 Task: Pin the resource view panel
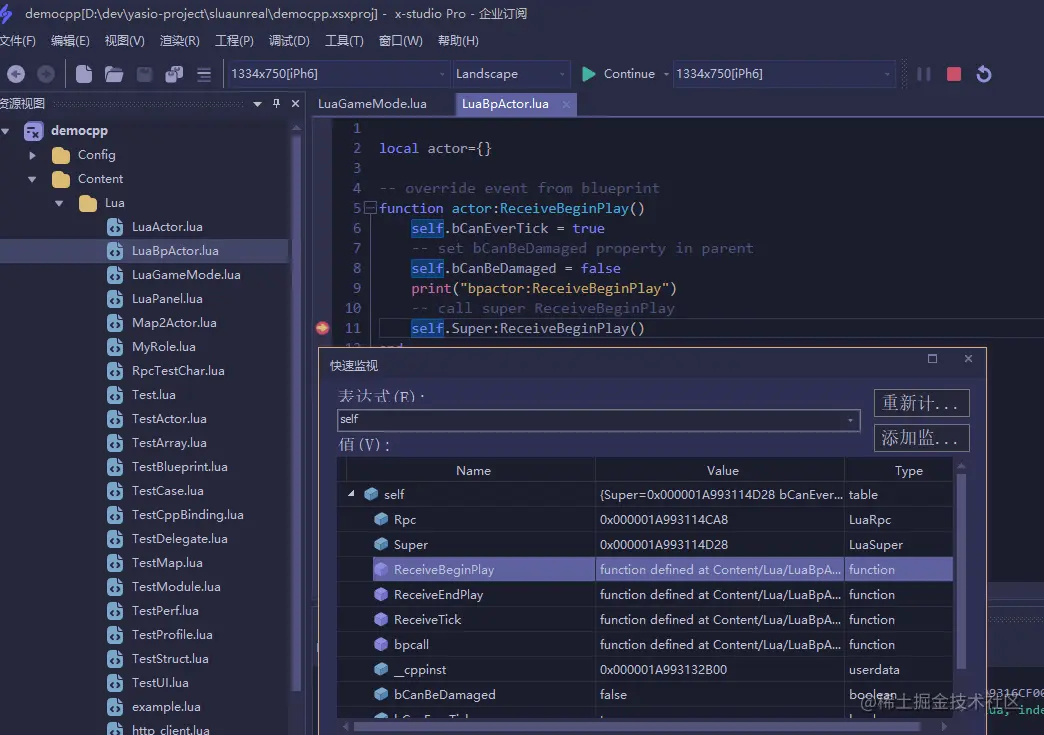(x=276, y=104)
